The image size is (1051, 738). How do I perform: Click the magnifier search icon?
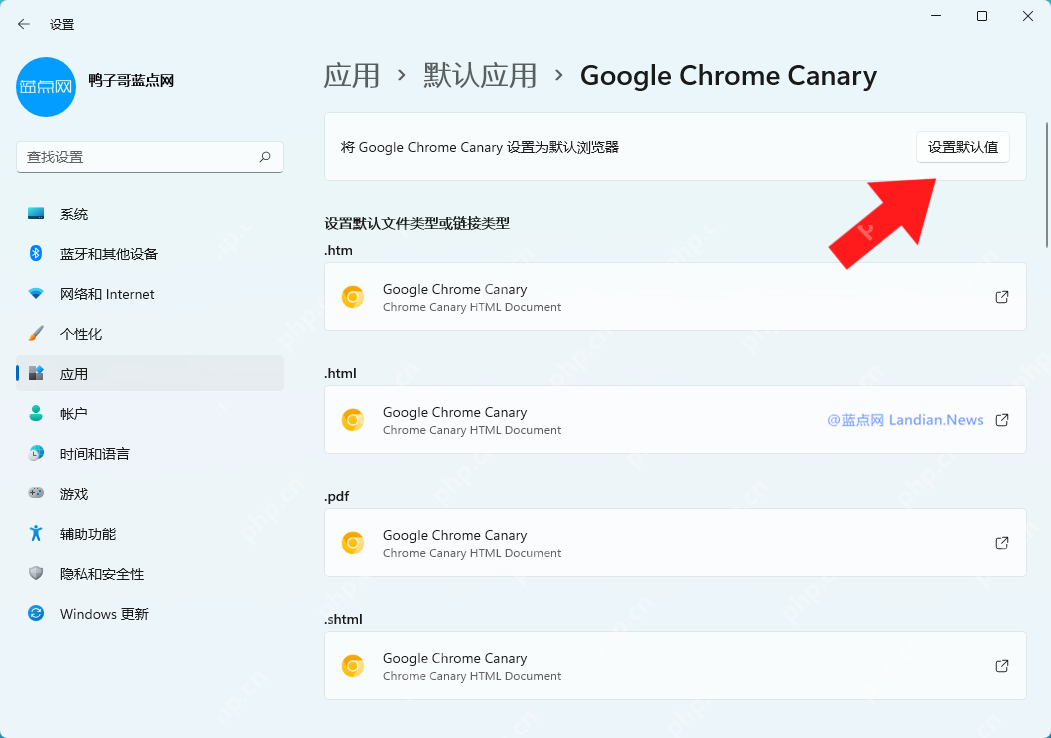pos(265,157)
